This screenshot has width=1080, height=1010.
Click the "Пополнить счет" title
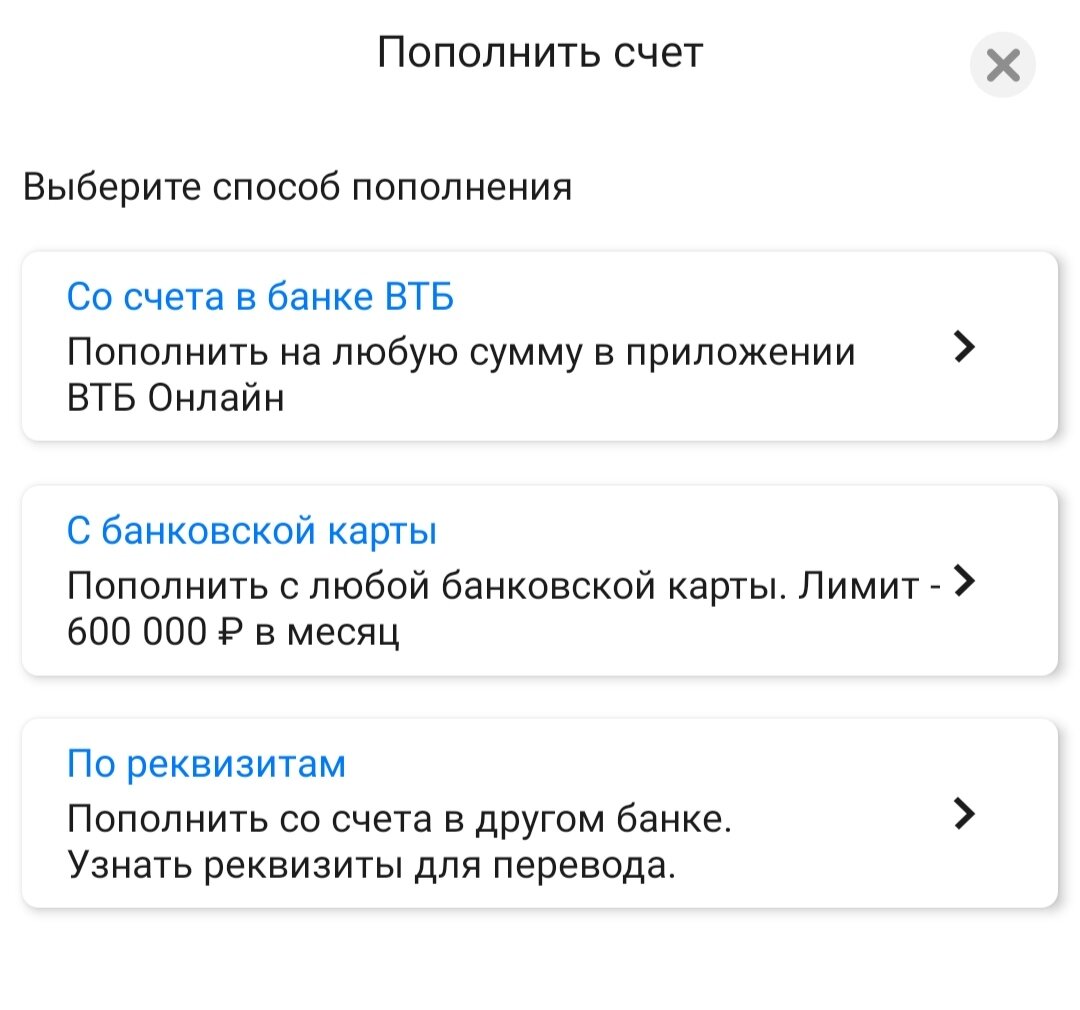pos(540,52)
